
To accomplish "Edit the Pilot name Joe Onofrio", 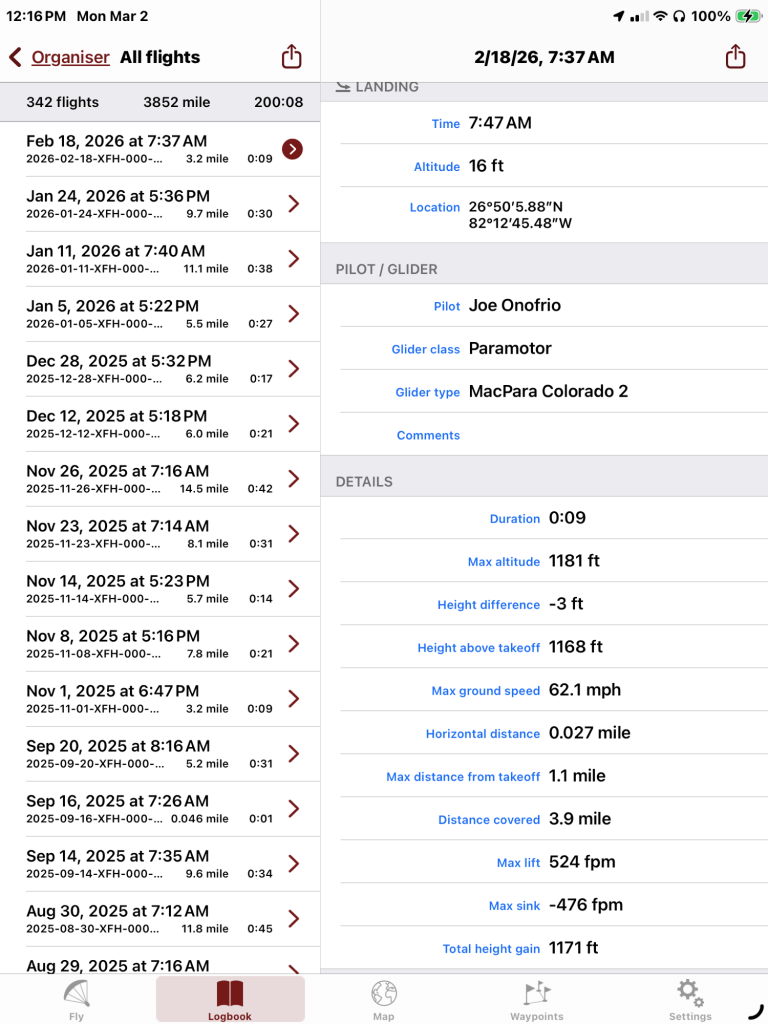I will point(515,306).
